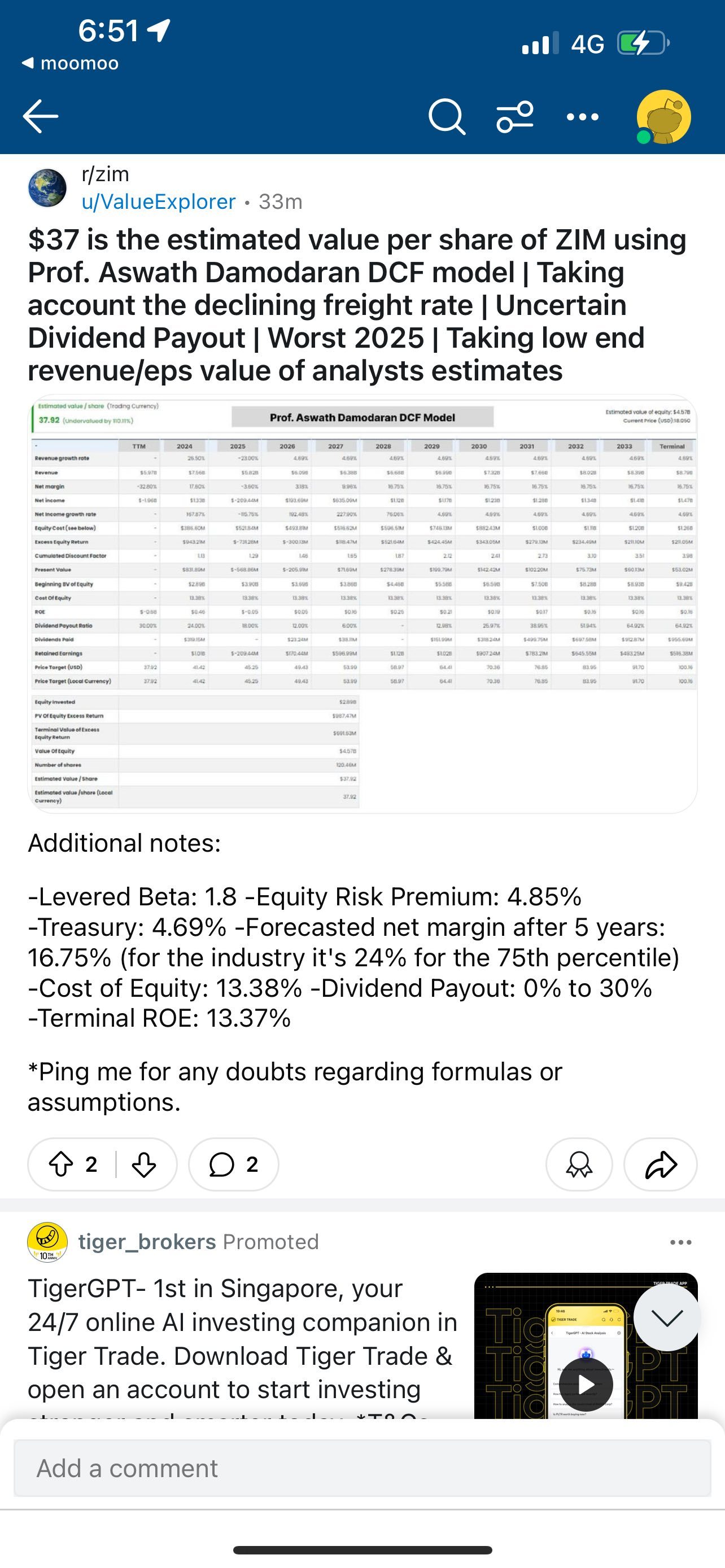The image size is (725, 1568).
Task: Open the three-dot overflow menu in header
Action: point(582,116)
